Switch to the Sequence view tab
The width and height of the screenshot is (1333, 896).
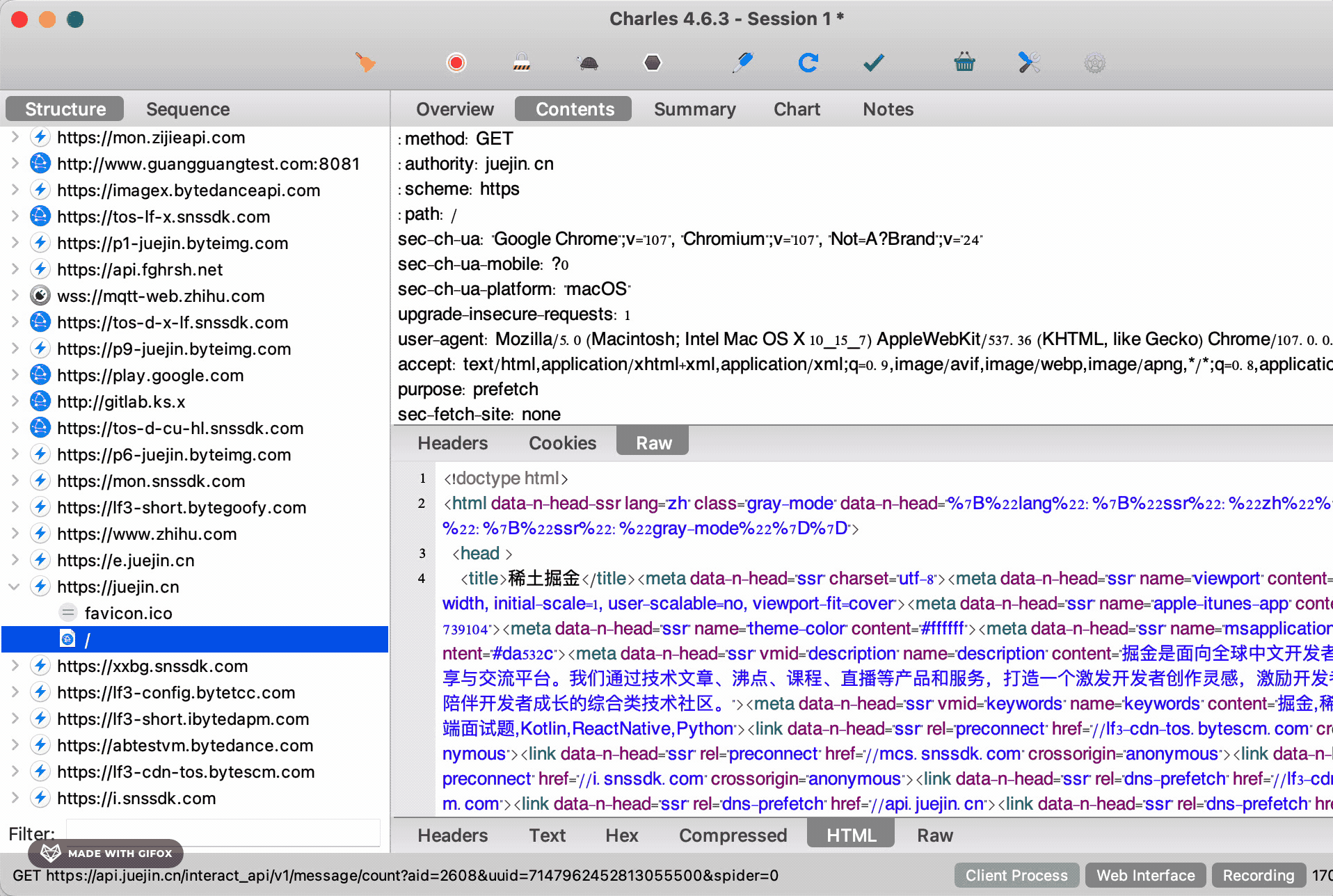(x=188, y=109)
